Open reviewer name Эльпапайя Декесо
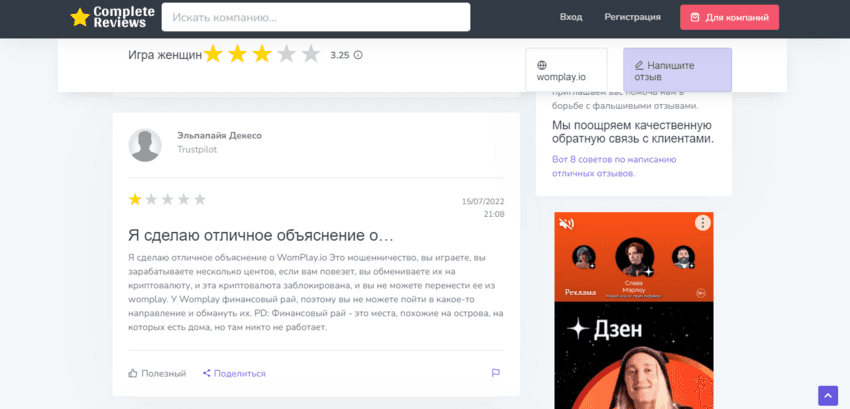The image size is (850, 409). point(220,136)
